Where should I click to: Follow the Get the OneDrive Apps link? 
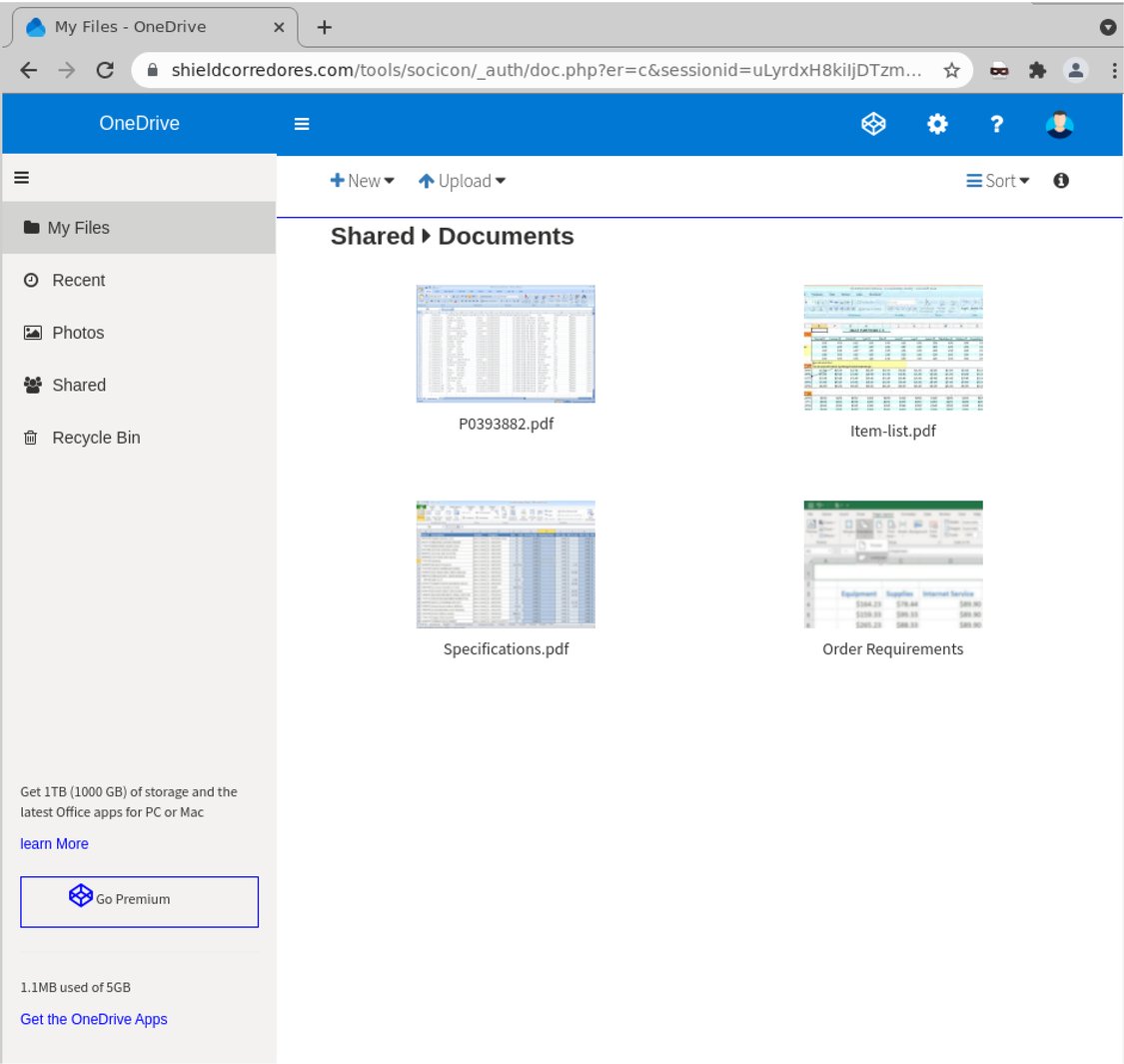[94, 1019]
